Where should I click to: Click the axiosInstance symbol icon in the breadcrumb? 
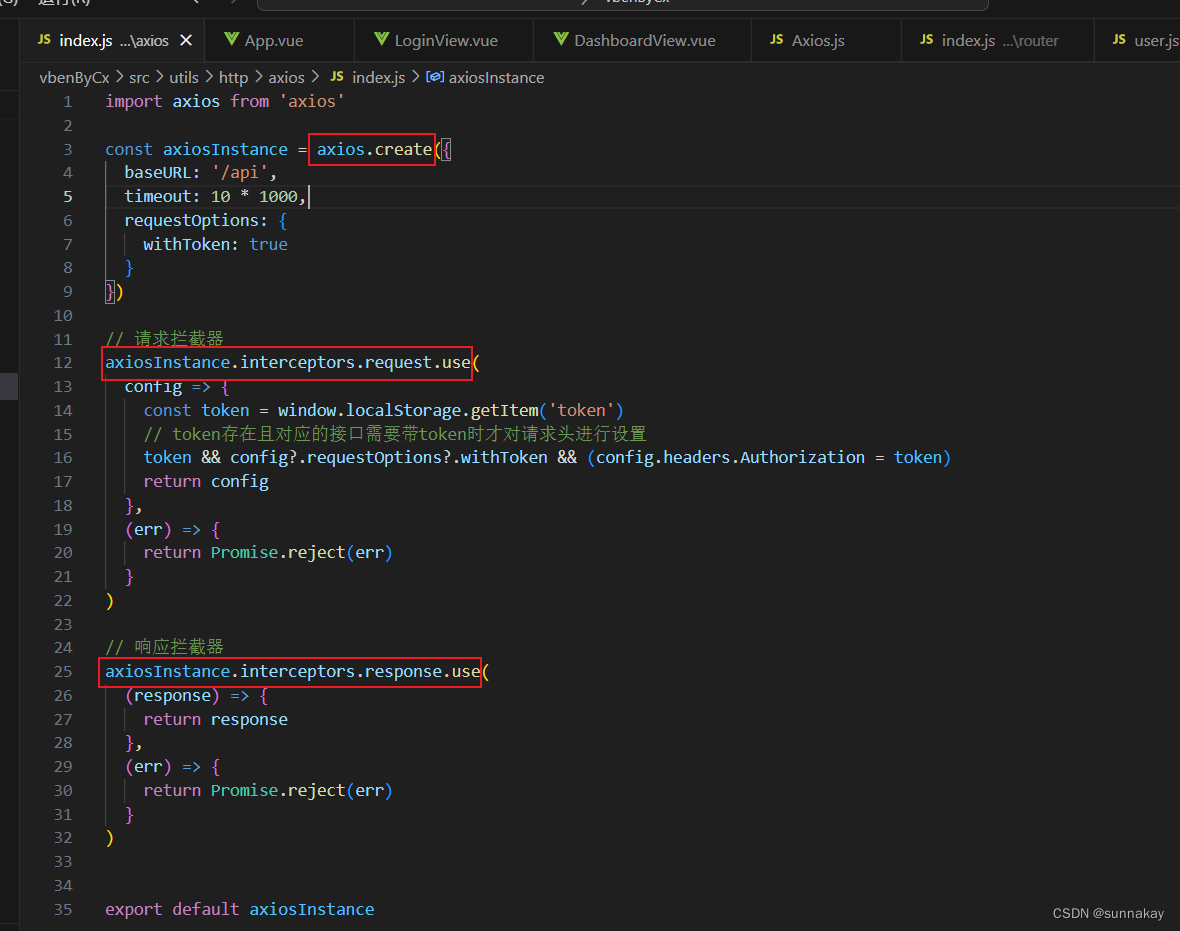tap(434, 77)
